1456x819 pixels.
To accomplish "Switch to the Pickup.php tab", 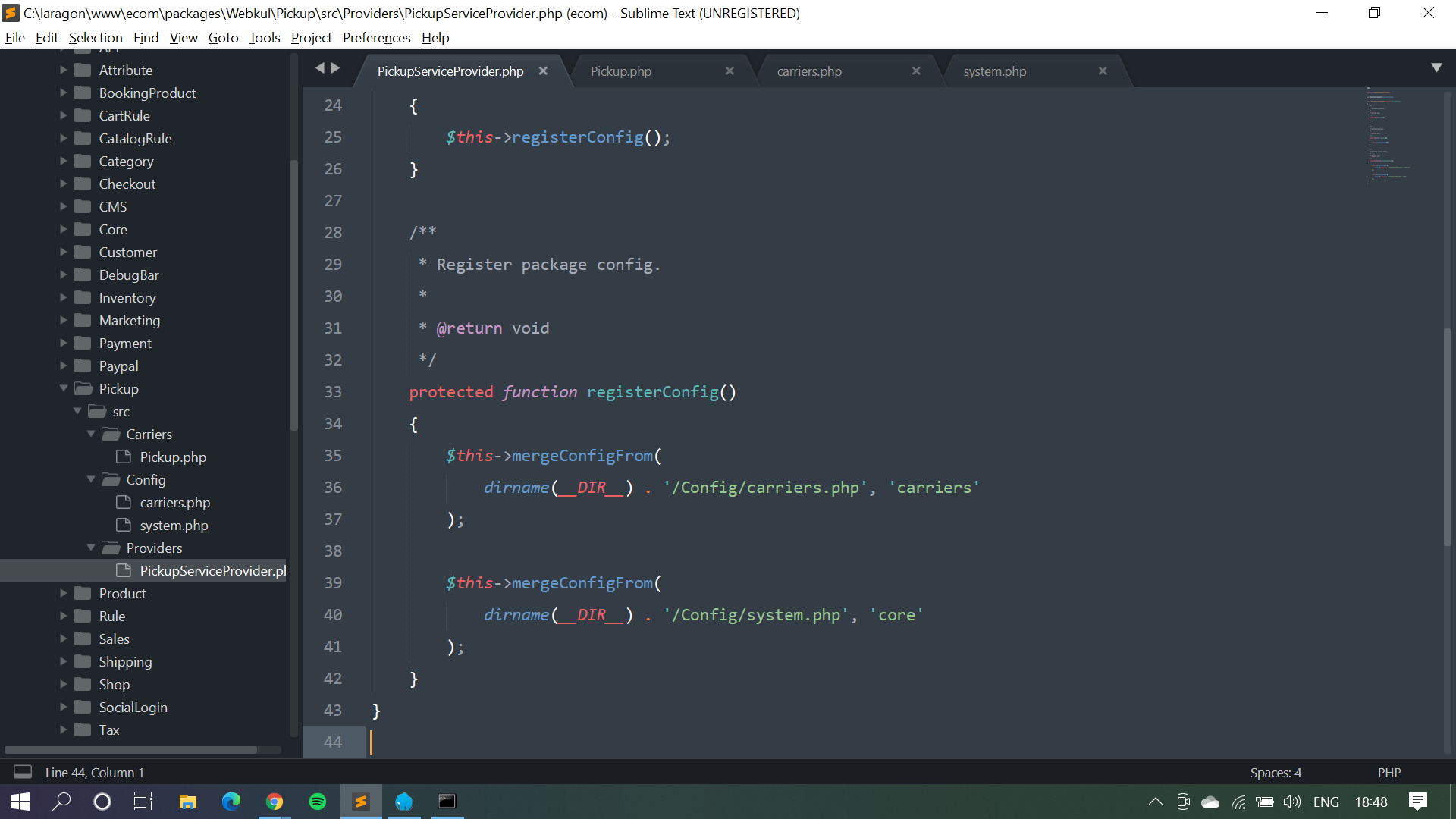I will pos(620,71).
